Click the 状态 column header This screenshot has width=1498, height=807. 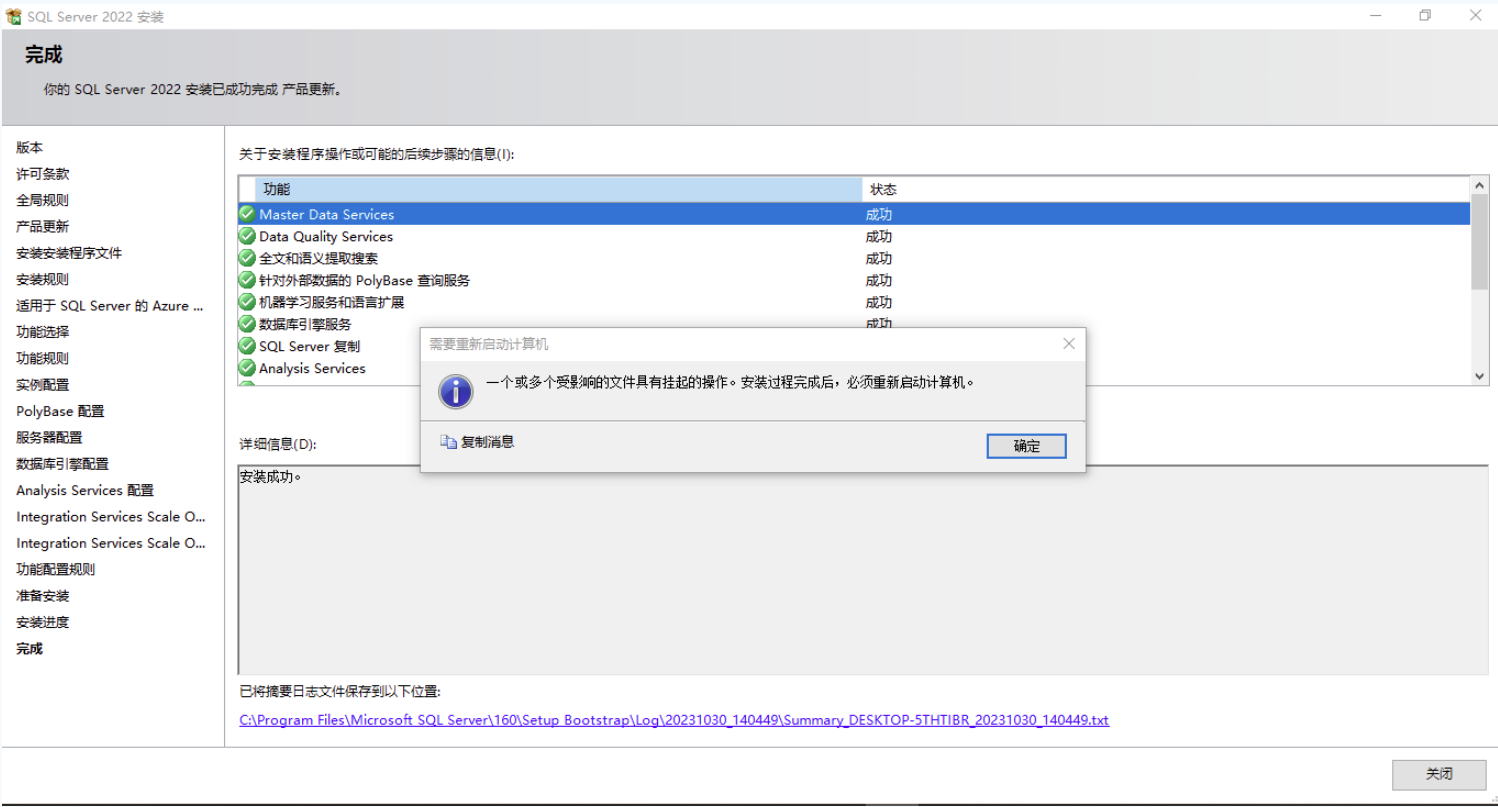tap(1166, 189)
